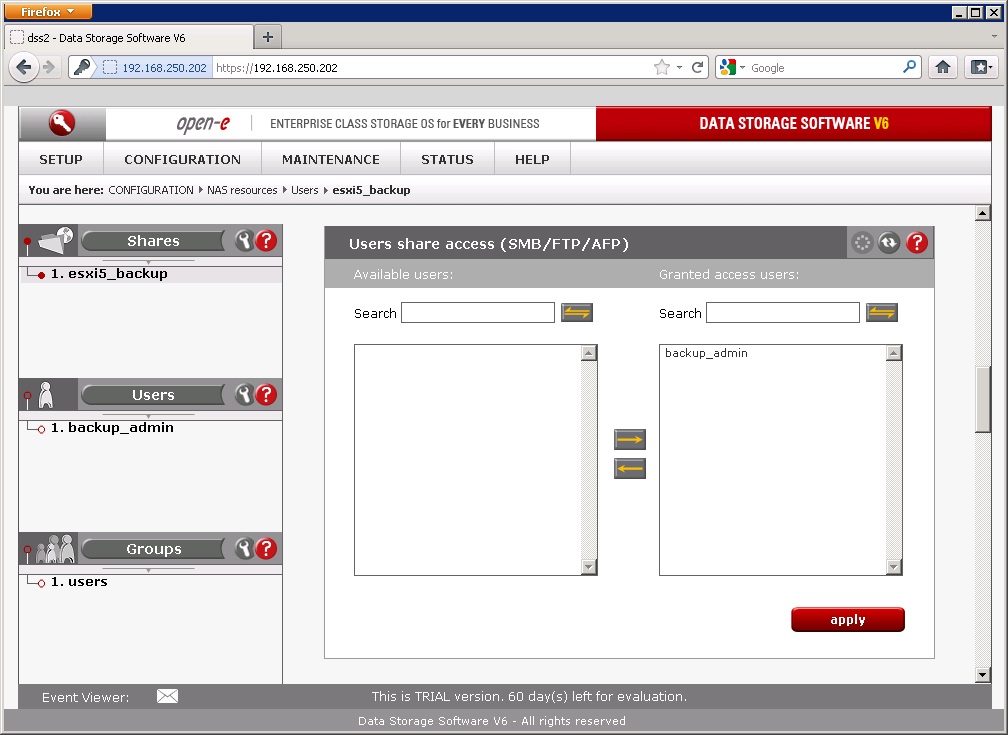This screenshot has width=1008, height=735.
Task: Open the STATUS menu
Action: pos(447,159)
